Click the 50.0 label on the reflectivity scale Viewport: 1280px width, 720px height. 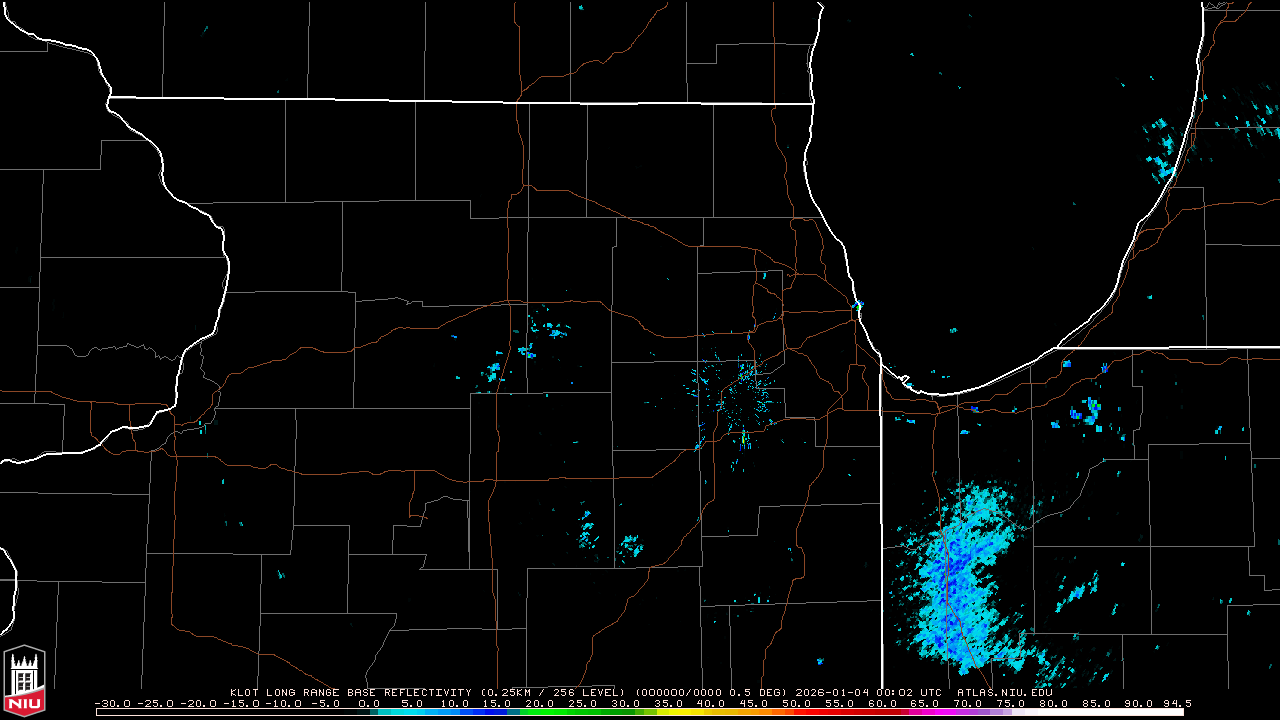pyautogui.click(x=796, y=704)
